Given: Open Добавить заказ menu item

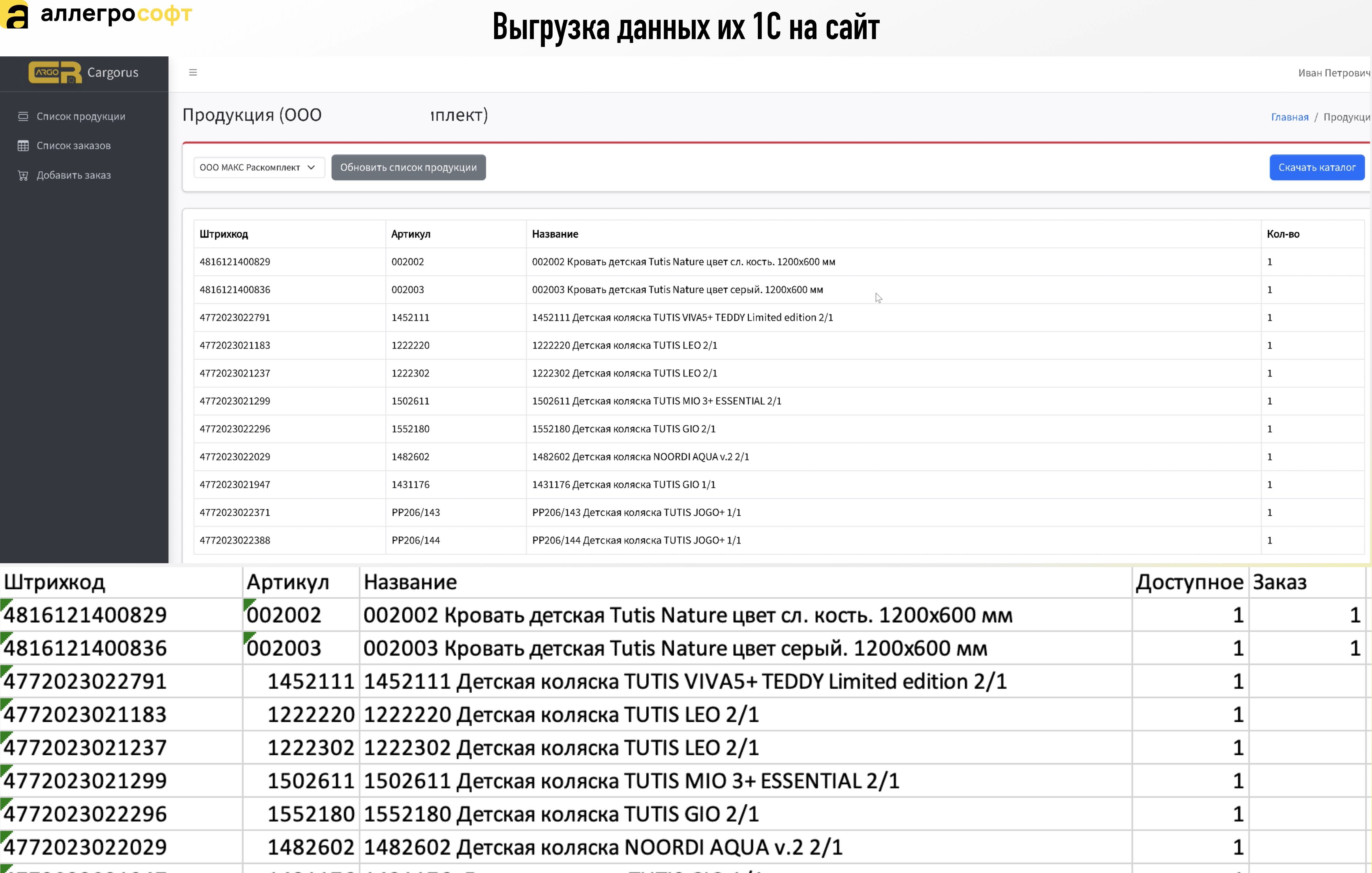Looking at the screenshot, I should 73,176.
